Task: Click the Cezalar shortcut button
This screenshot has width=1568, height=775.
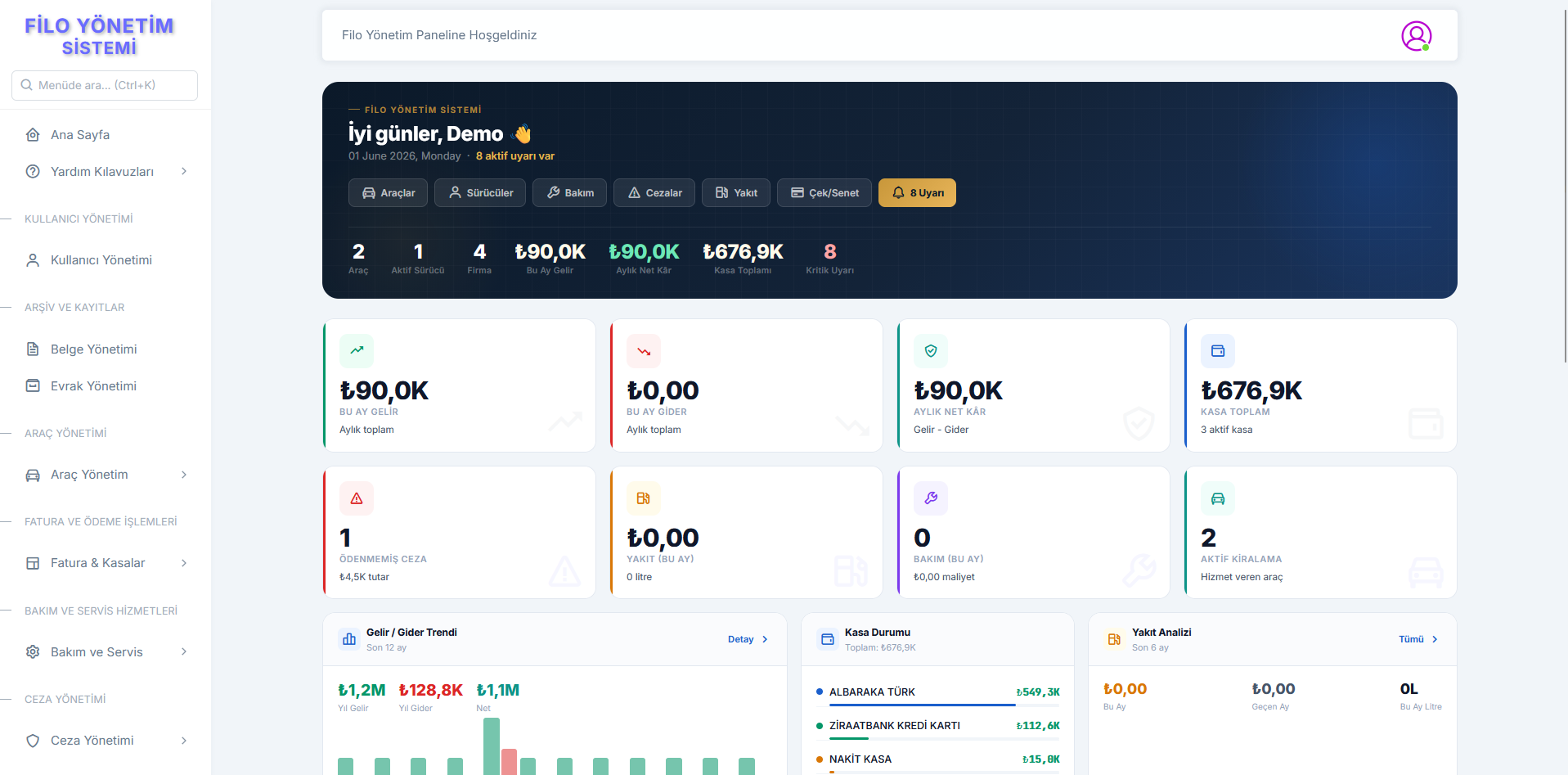Action: [x=654, y=193]
